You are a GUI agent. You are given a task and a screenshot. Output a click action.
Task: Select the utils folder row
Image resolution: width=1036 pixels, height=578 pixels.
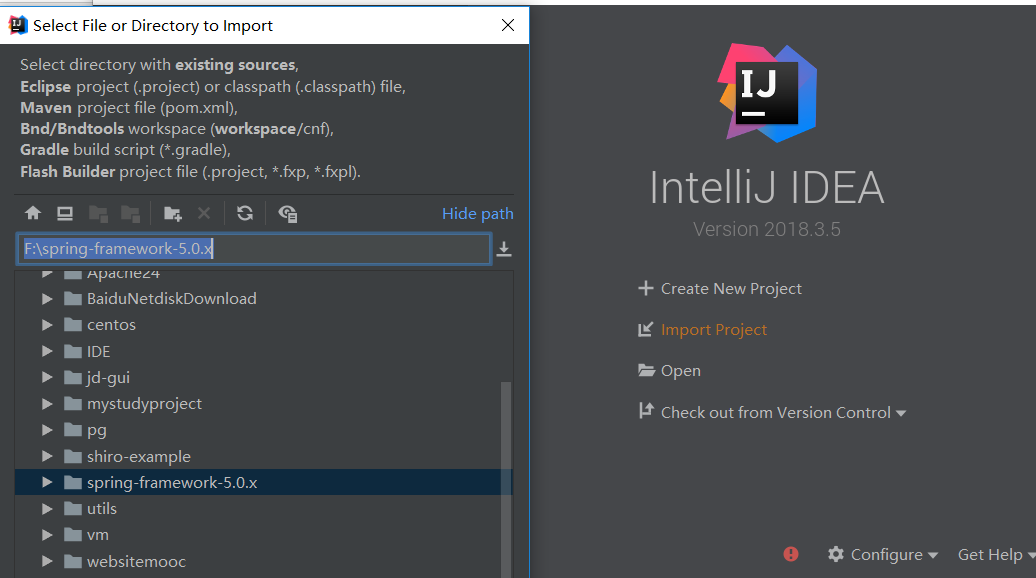[x=263, y=509]
